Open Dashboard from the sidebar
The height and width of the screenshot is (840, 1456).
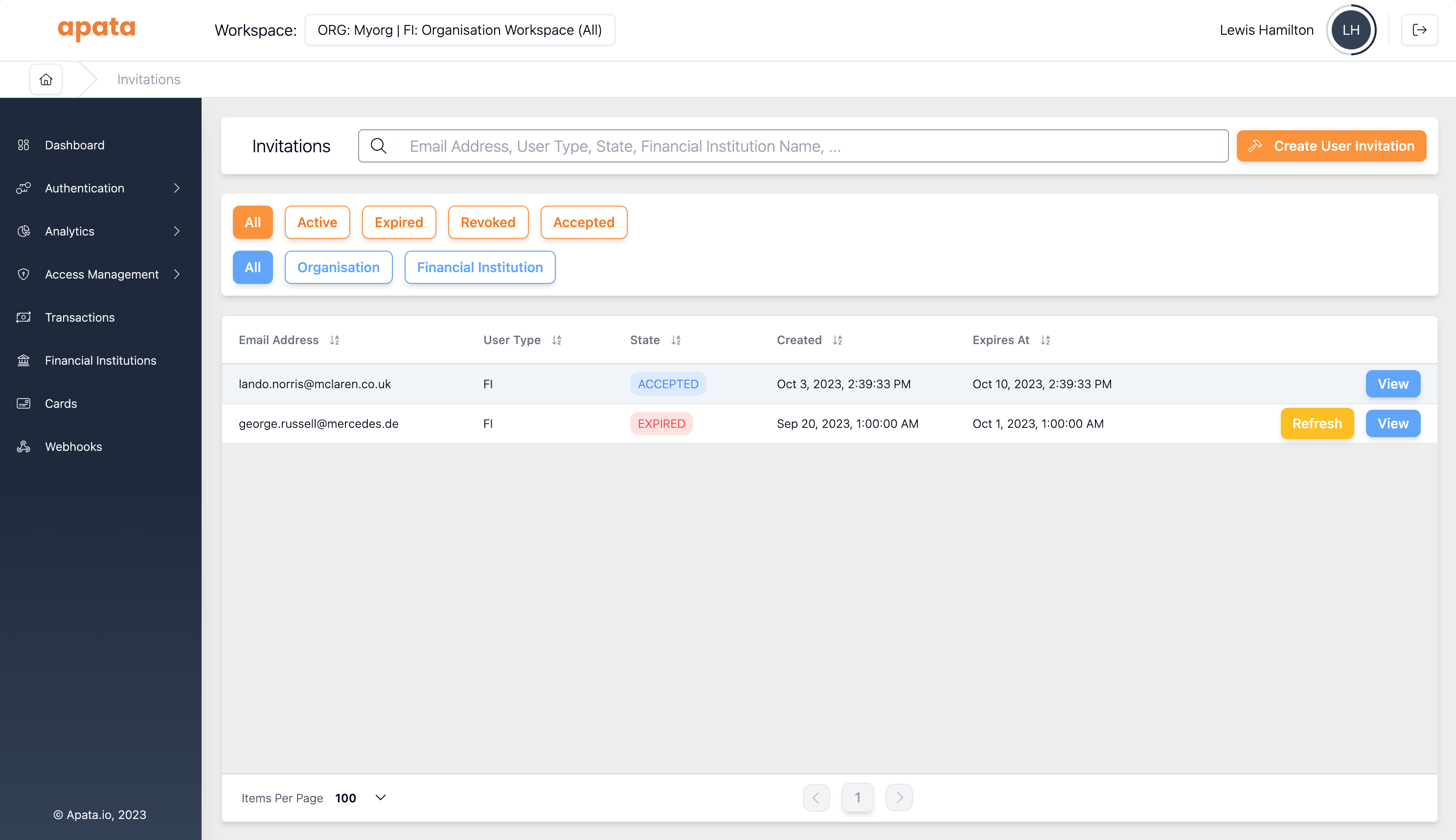(x=74, y=145)
